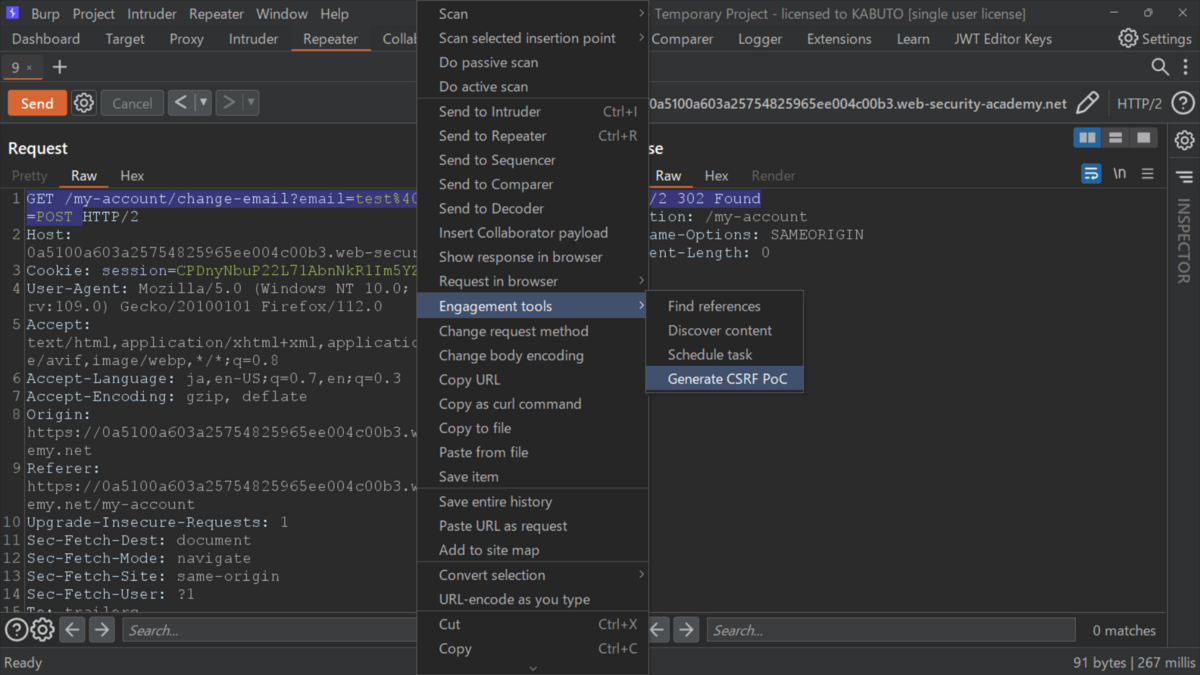The height and width of the screenshot is (675, 1200).
Task: Click the help icon next to HTTP/2
Action: coord(1182,103)
